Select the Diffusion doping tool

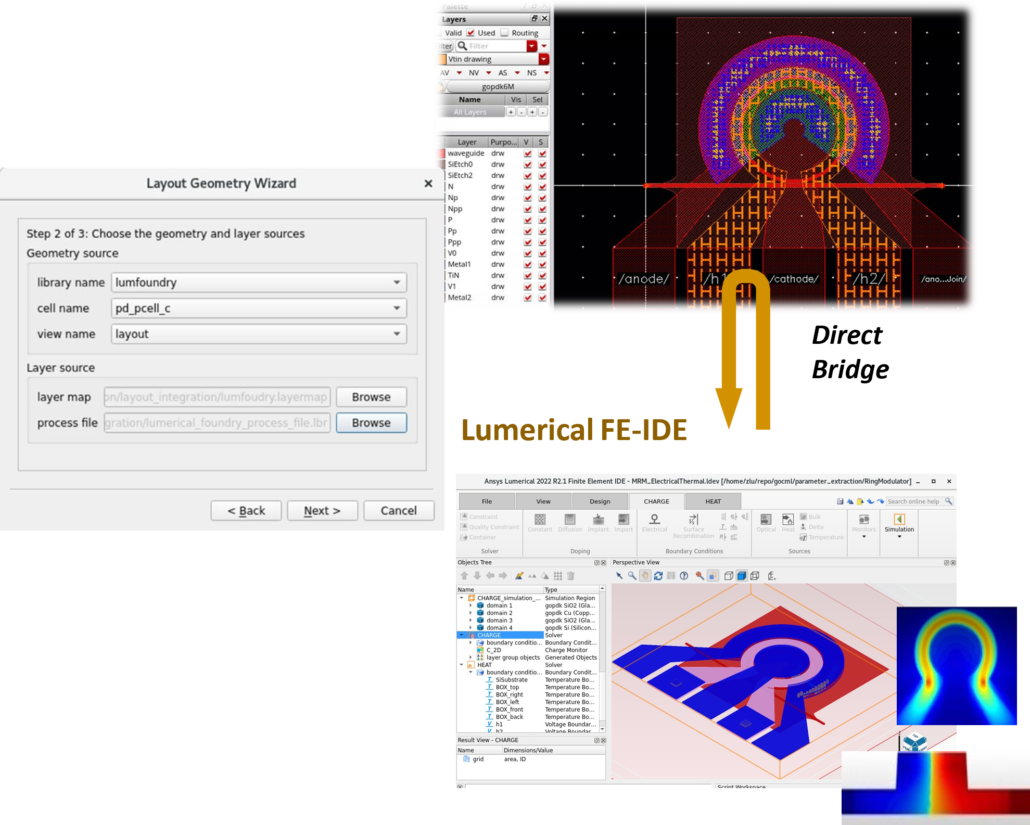point(569,522)
